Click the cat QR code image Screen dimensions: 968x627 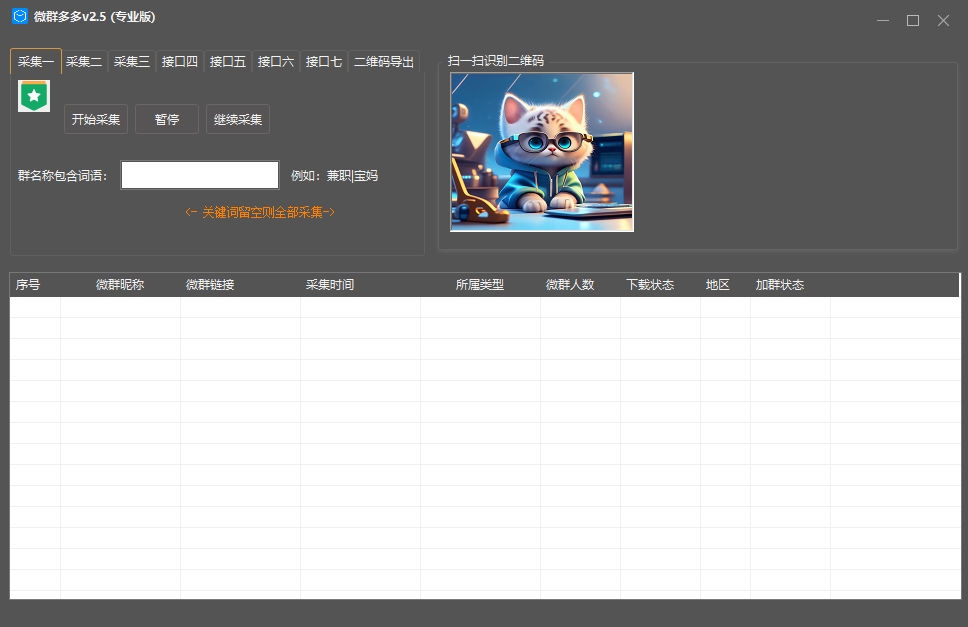coord(542,152)
